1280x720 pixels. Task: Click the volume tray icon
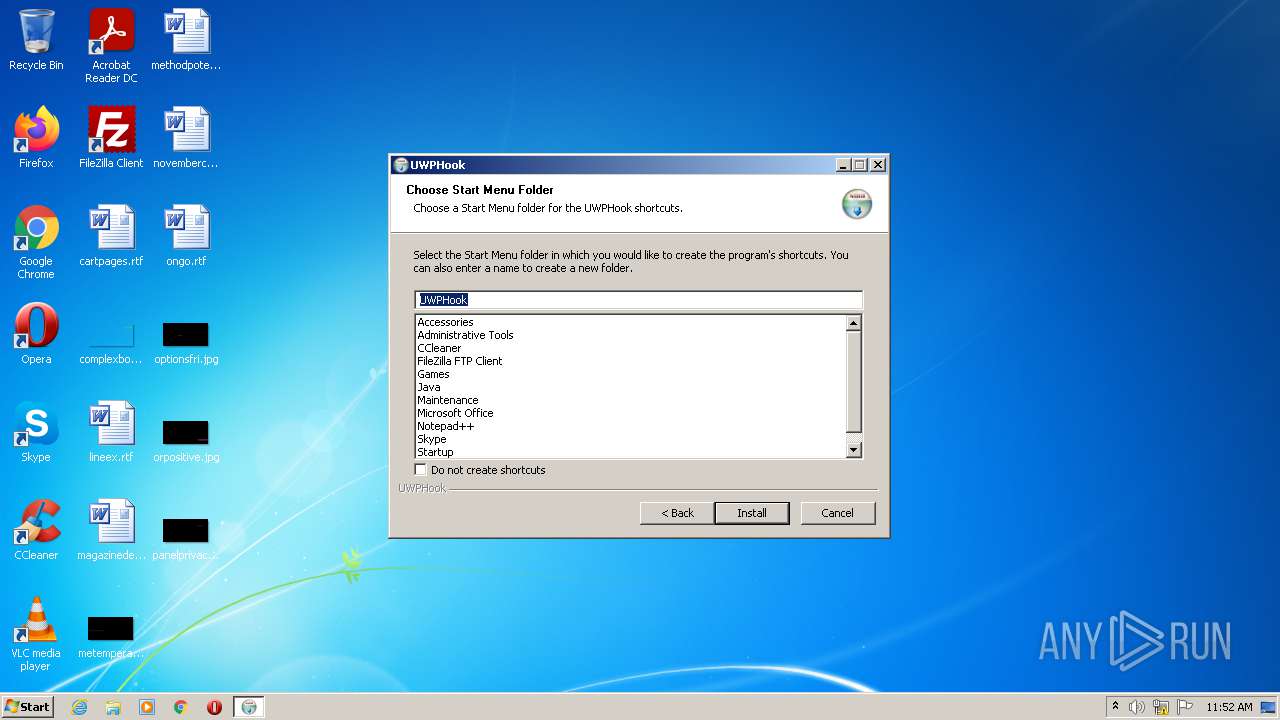click(1137, 707)
